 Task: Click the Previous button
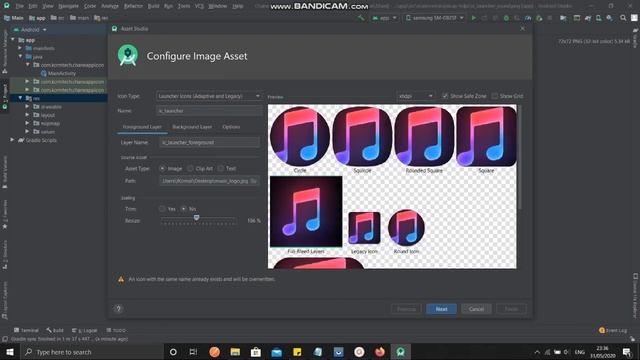406,309
